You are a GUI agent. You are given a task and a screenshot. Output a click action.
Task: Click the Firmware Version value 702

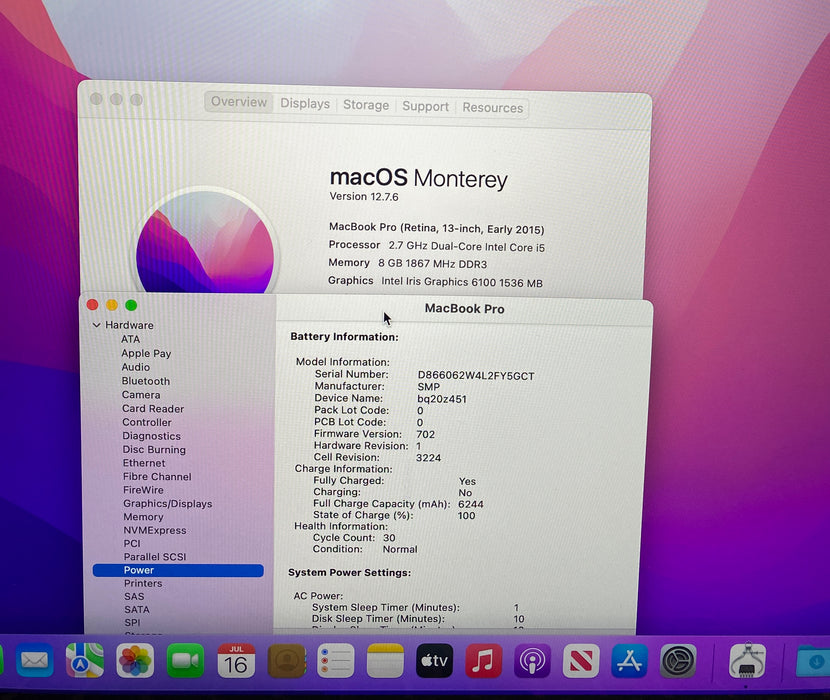click(426, 434)
